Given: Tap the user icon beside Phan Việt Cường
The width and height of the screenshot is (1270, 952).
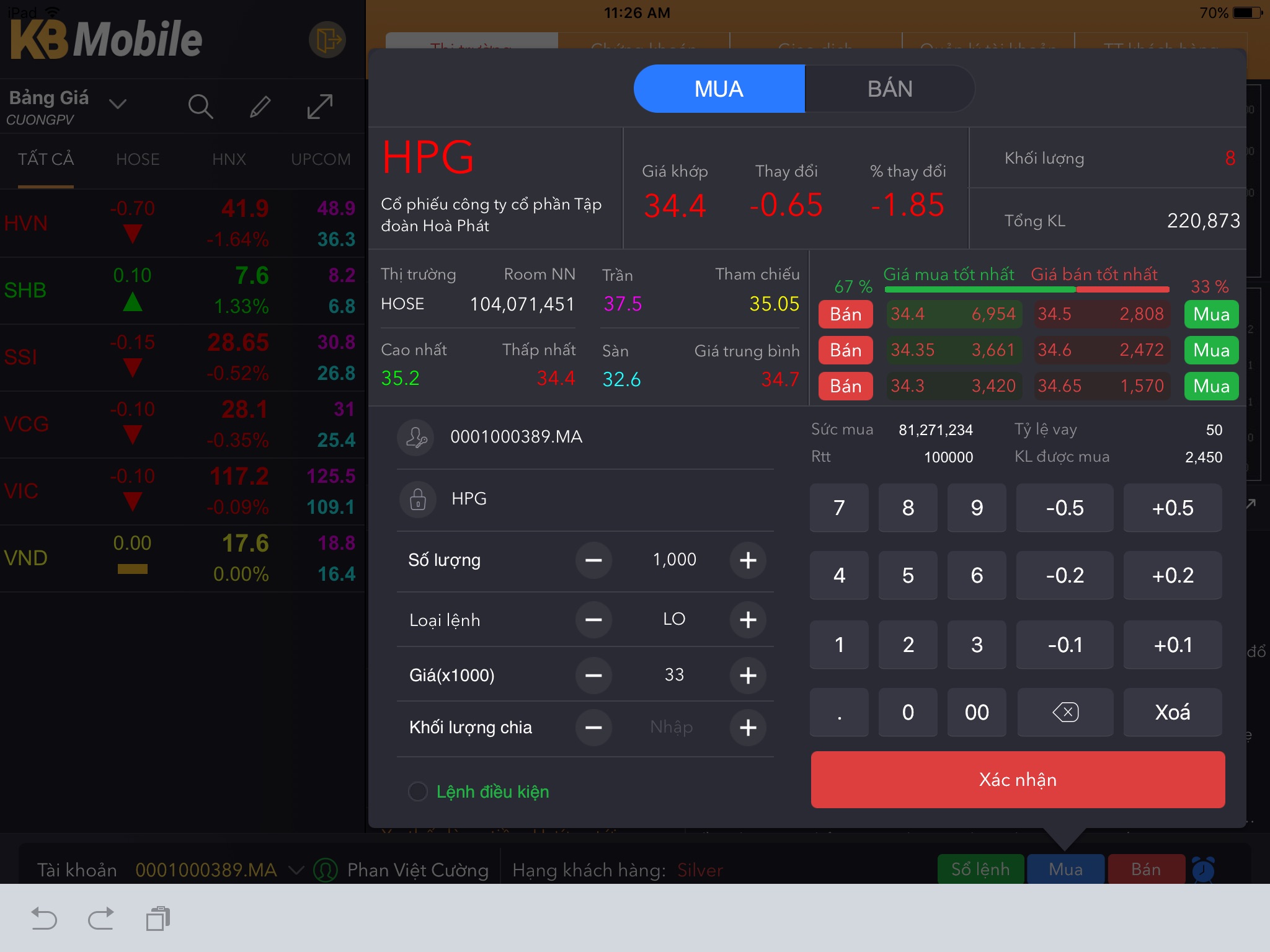Looking at the screenshot, I should pos(326,870).
